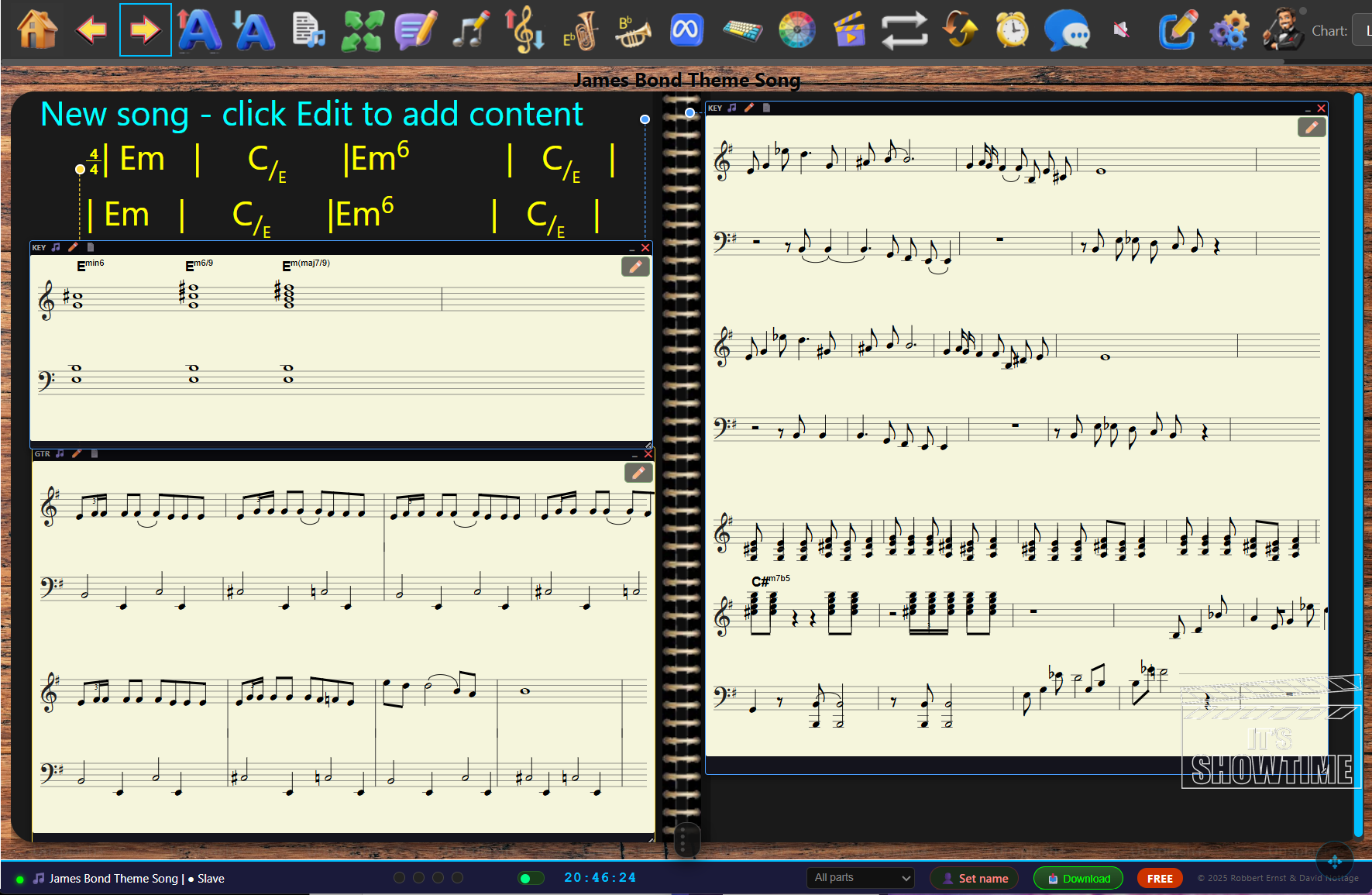
Task: Click page icon in Em chords KEY panel header
Action: tap(91, 247)
